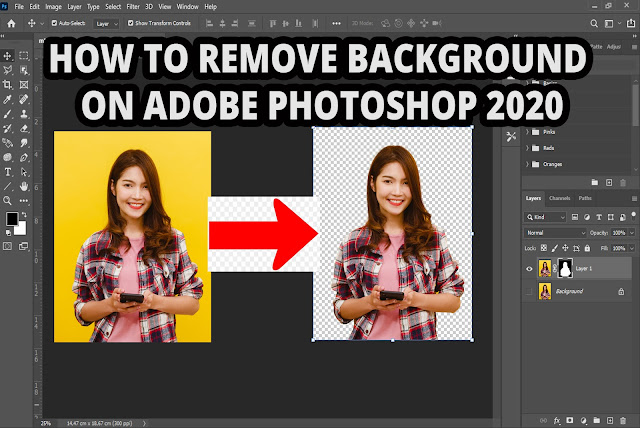Viewport: 640px width, 428px height.
Task: Select the Polygonal Lasso tool
Action: [7, 70]
